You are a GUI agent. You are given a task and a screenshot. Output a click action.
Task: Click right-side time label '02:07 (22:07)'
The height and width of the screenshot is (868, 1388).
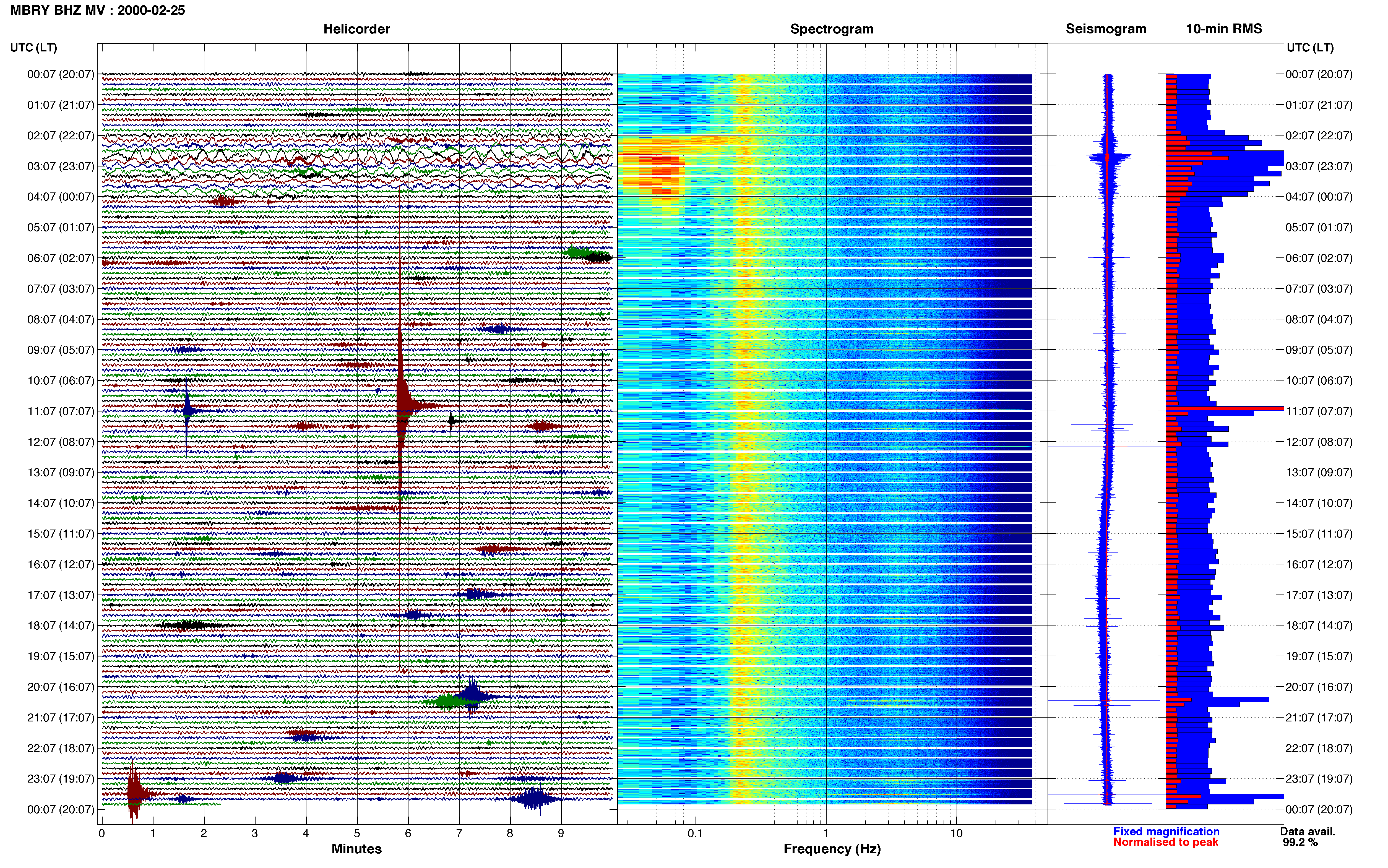(1319, 135)
